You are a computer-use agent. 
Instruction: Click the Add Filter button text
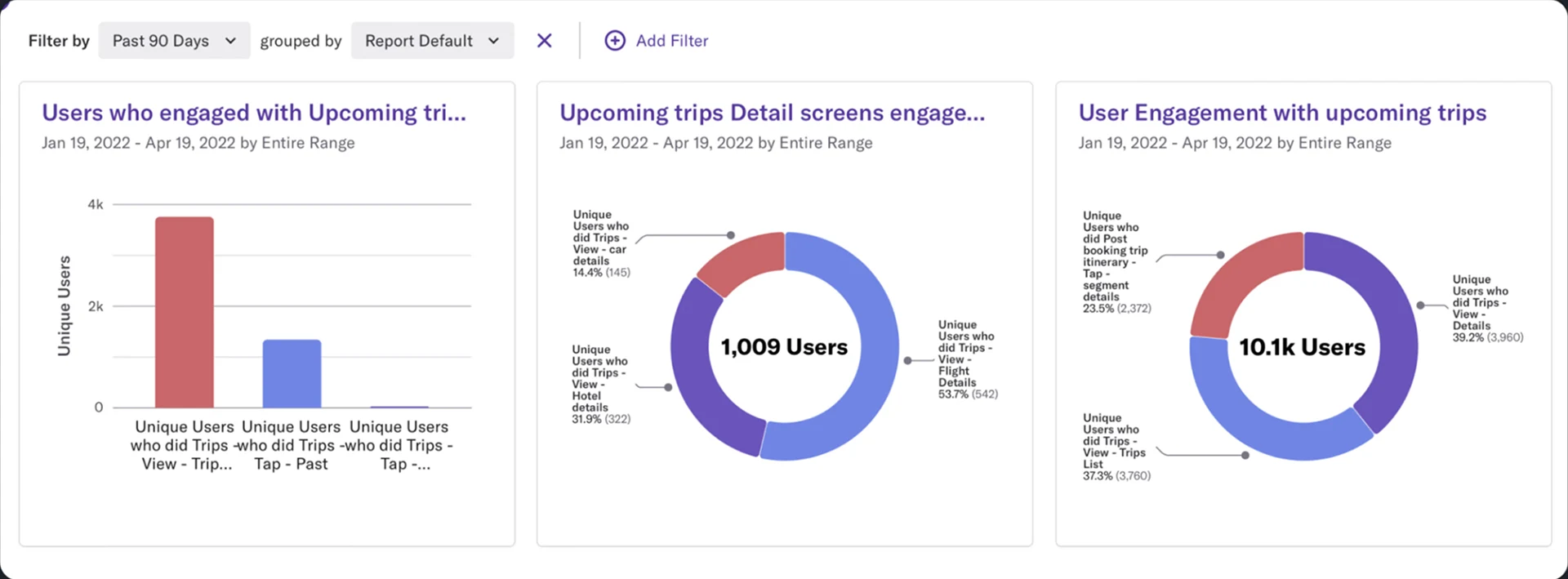[x=671, y=41]
